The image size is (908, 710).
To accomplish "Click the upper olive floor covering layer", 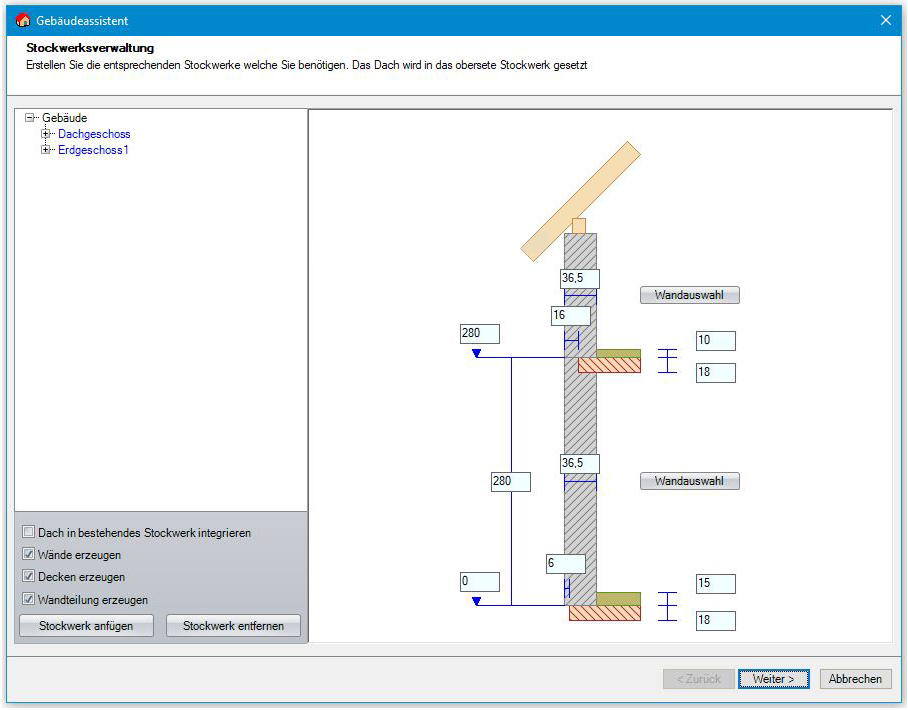I will click(x=618, y=353).
